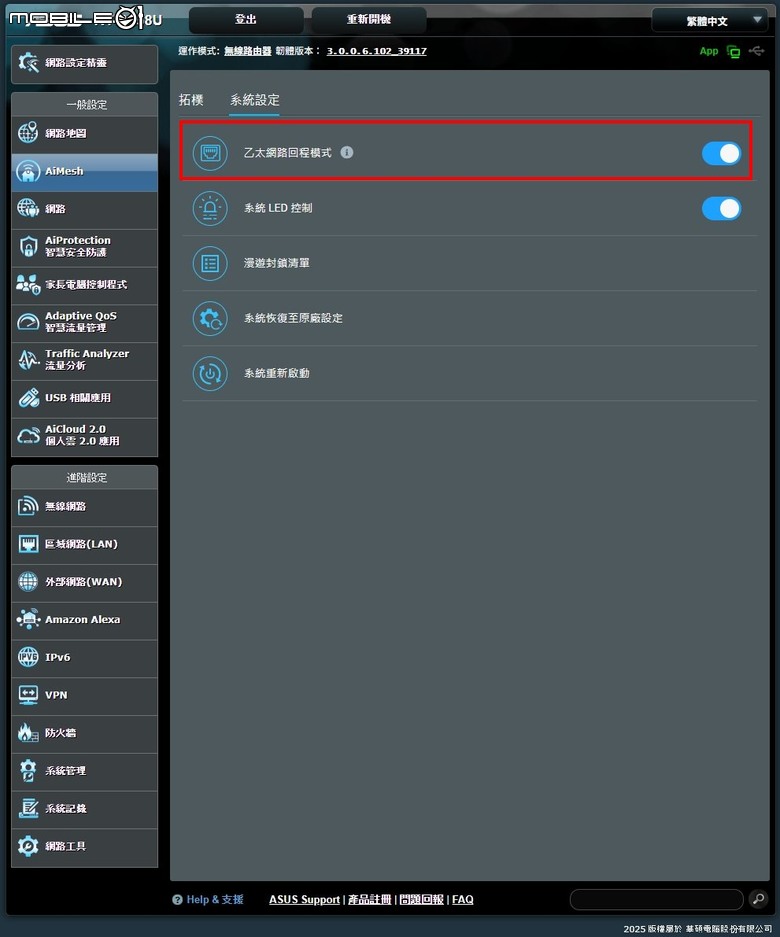The height and width of the screenshot is (937, 780).
Task: Click the USB status icon in header
Action: pyautogui.click(x=757, y=51)
